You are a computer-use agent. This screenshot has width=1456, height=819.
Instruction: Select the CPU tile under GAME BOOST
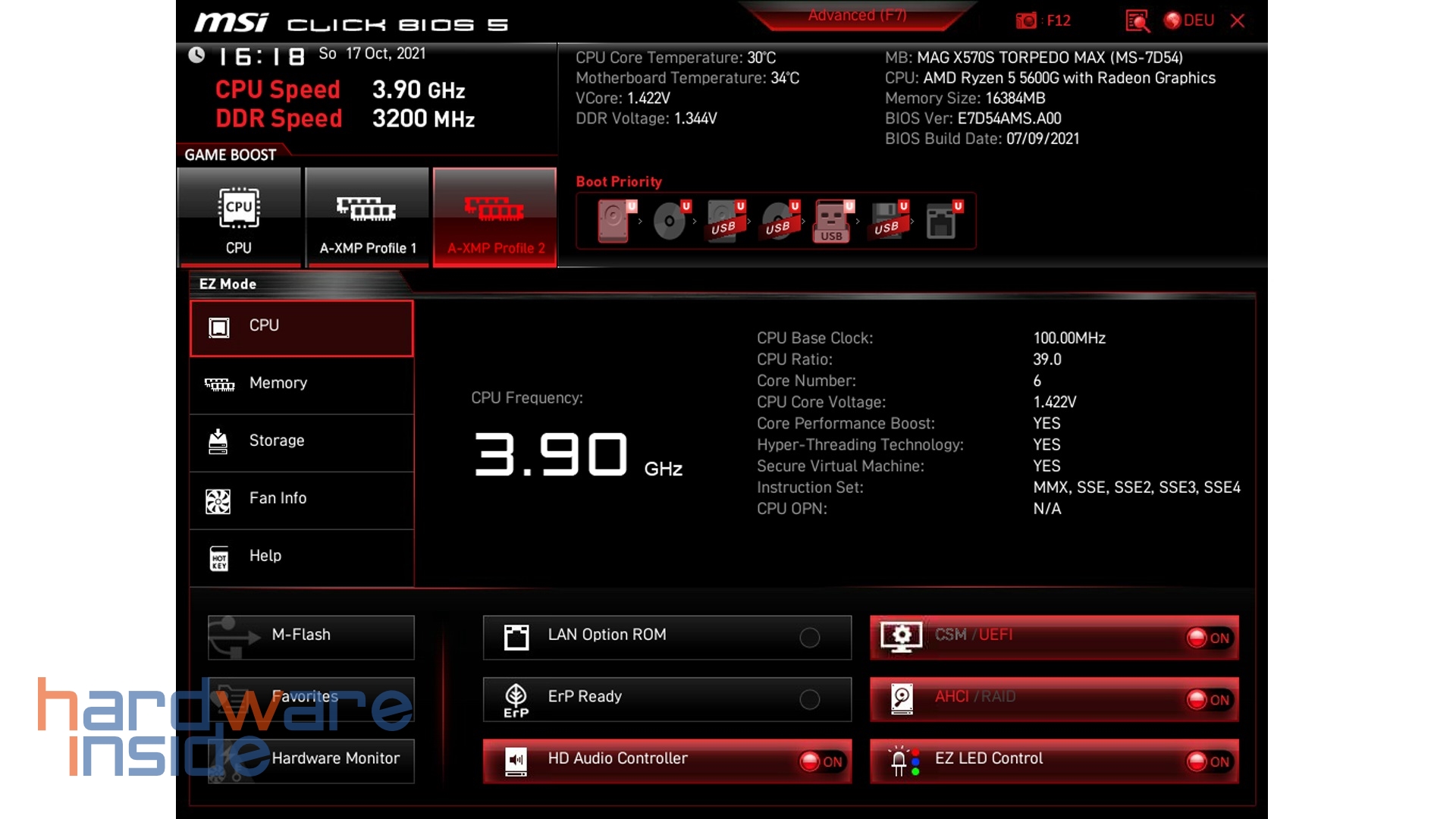click(238, 218)
